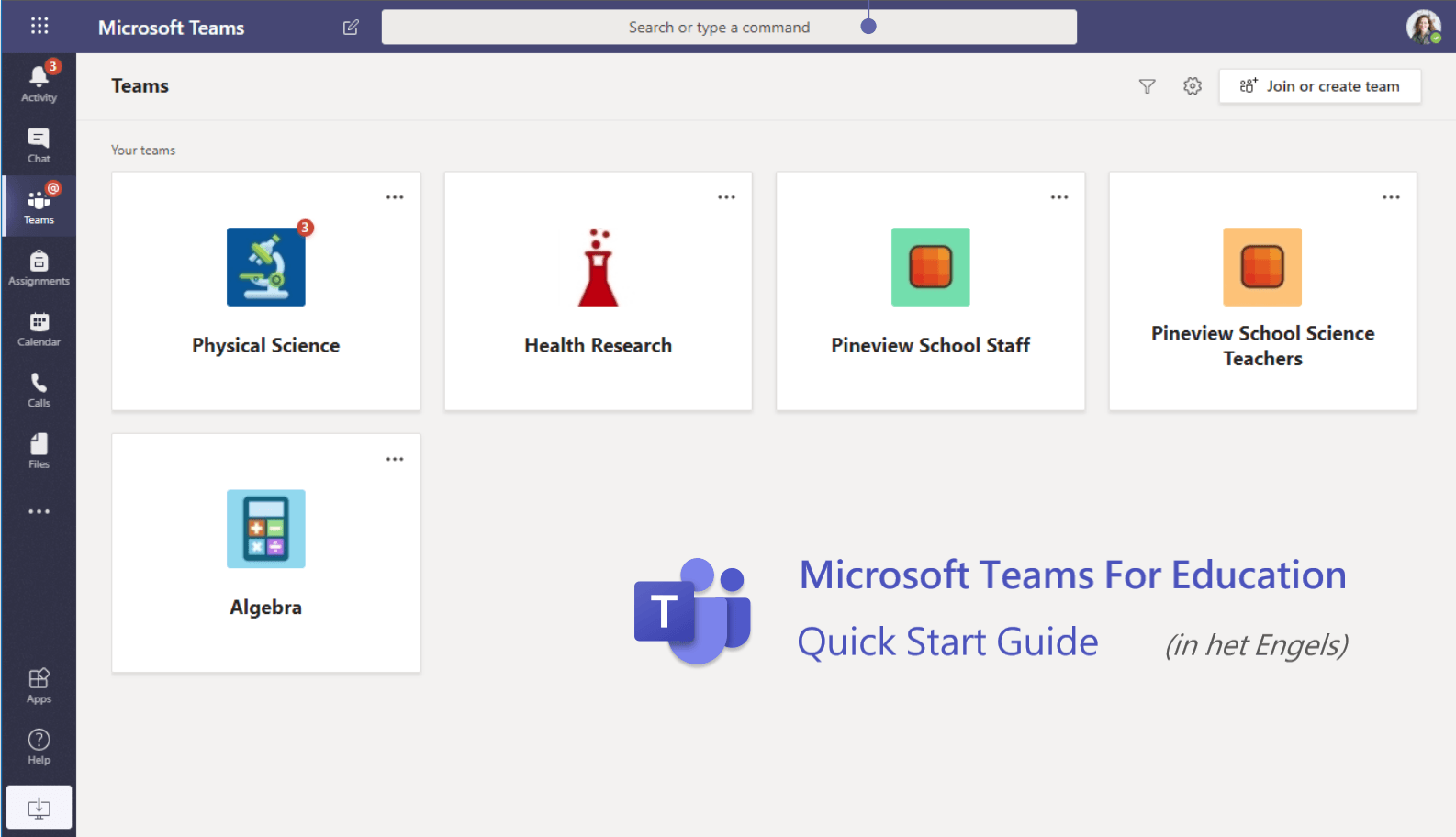
Task: Open Calls in the sidebar
Action: coord(39,390)
